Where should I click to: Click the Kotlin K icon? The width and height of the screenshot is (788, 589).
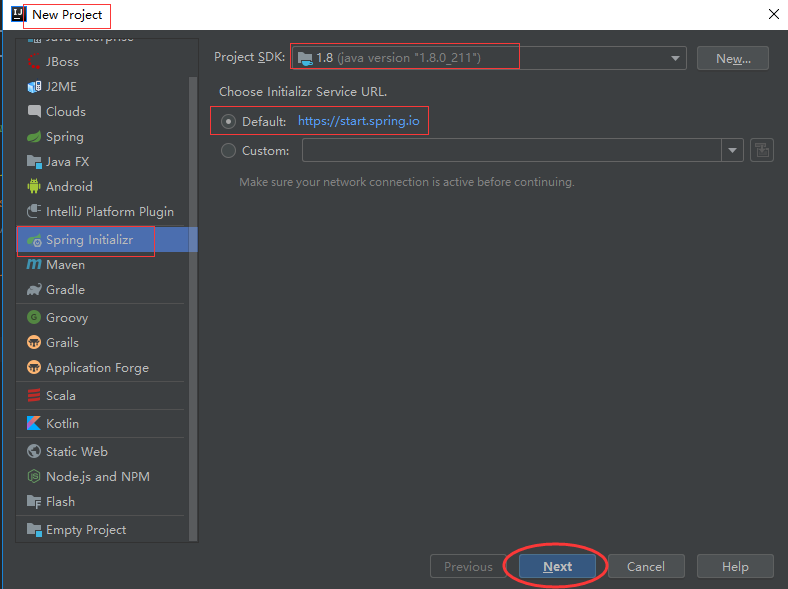[x=34, y=424]
